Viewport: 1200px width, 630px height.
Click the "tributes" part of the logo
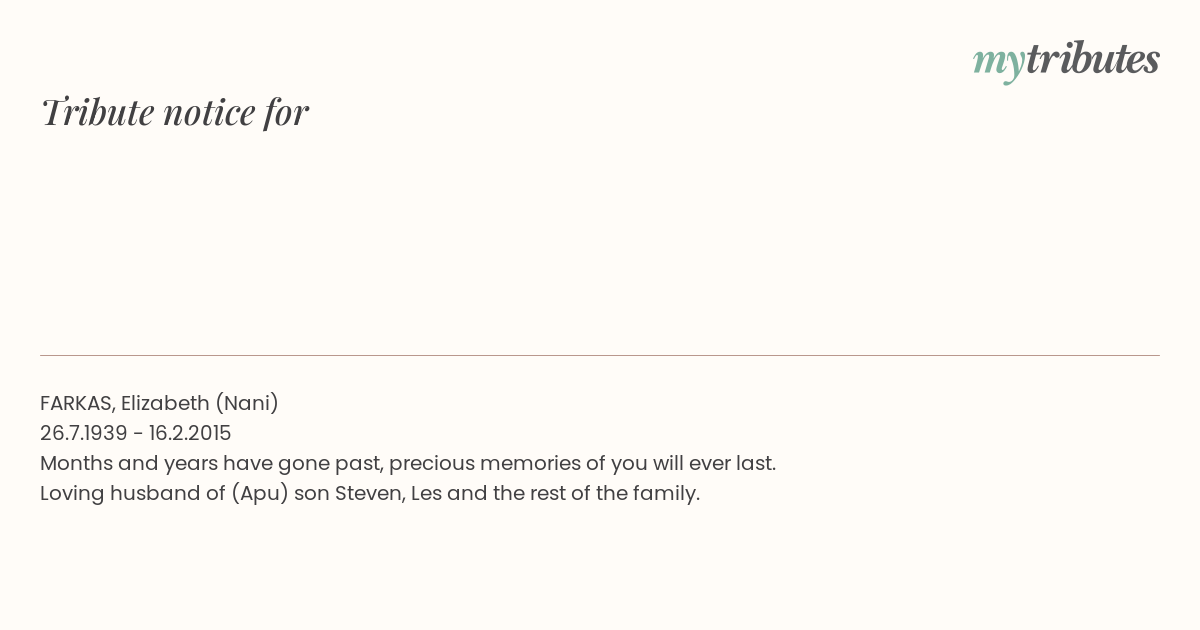[1093, 60]
